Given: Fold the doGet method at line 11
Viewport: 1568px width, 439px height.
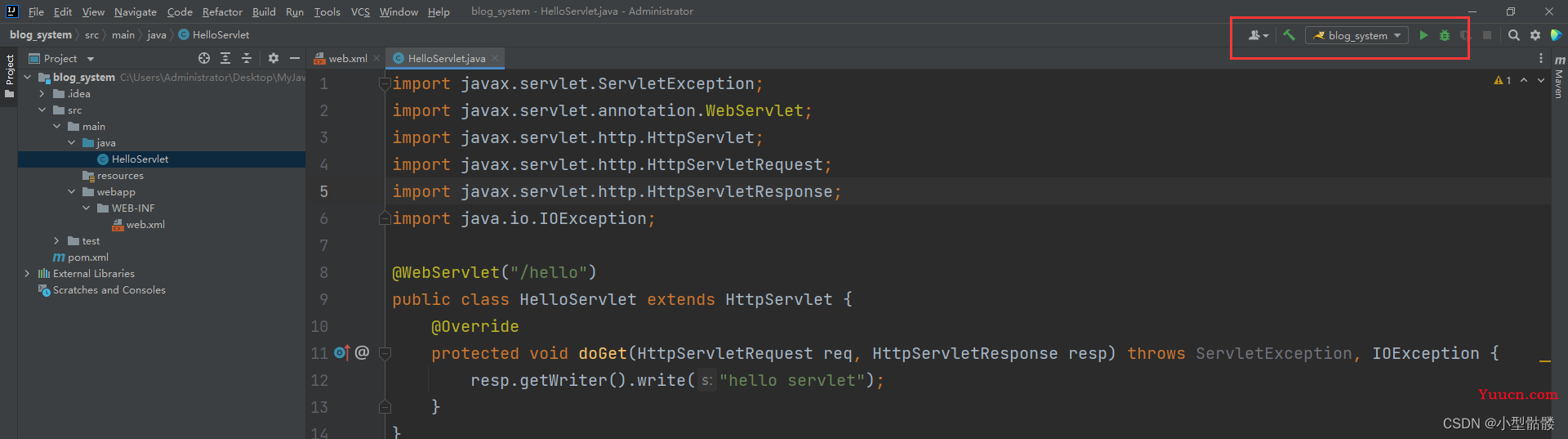Looking at the screenshot, I should [385, 353].
